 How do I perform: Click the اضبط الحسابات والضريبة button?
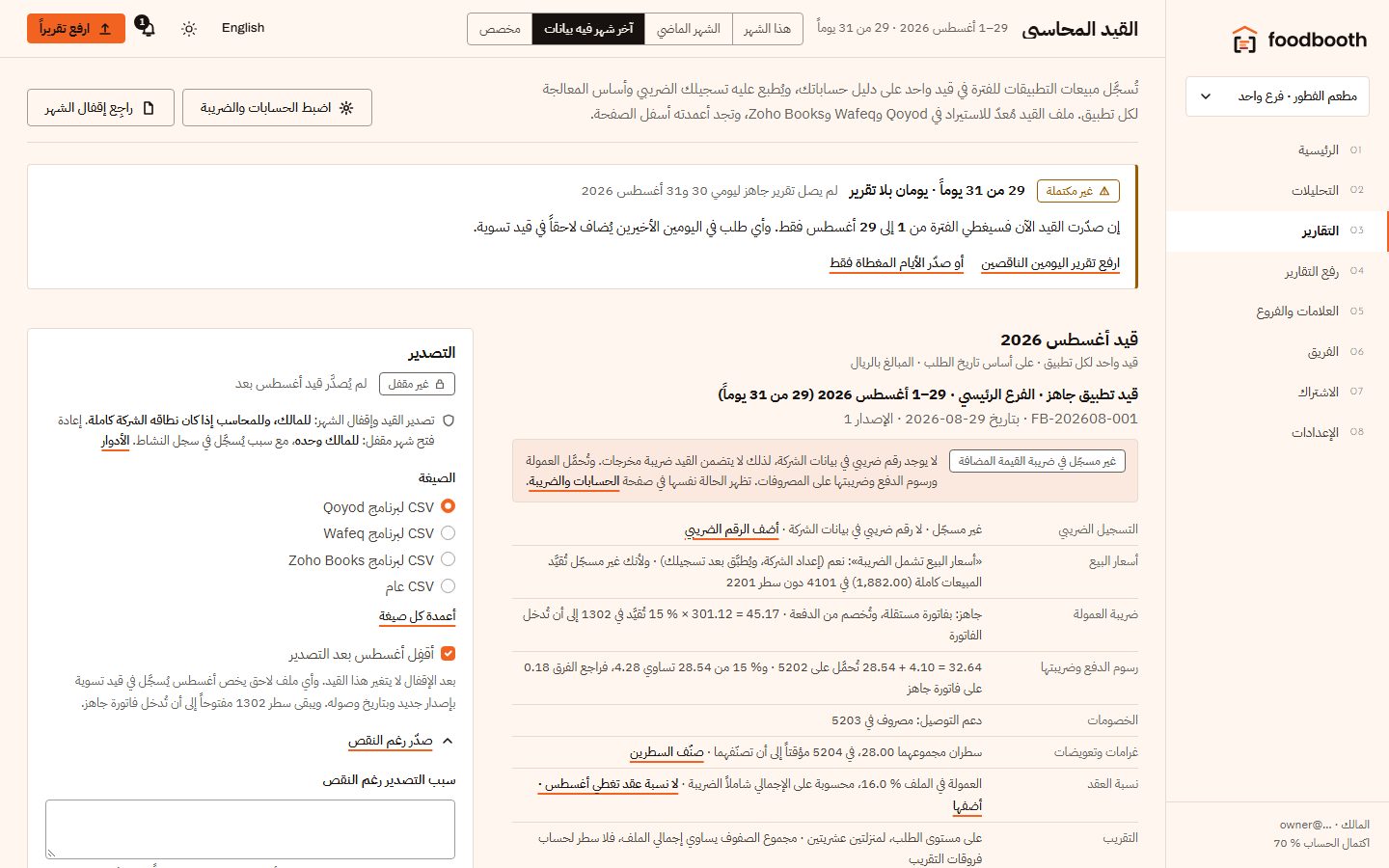click(277, 108)
